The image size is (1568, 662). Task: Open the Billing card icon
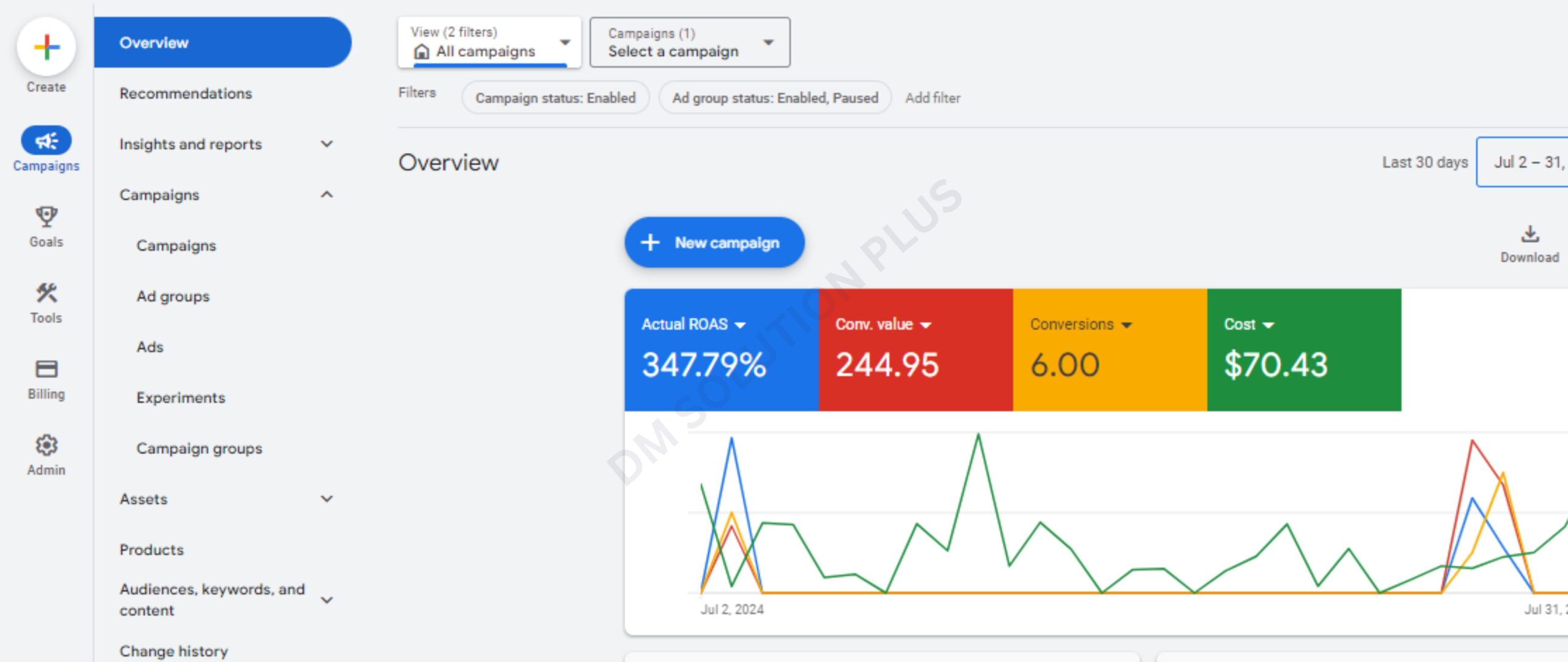pos(46,369)
